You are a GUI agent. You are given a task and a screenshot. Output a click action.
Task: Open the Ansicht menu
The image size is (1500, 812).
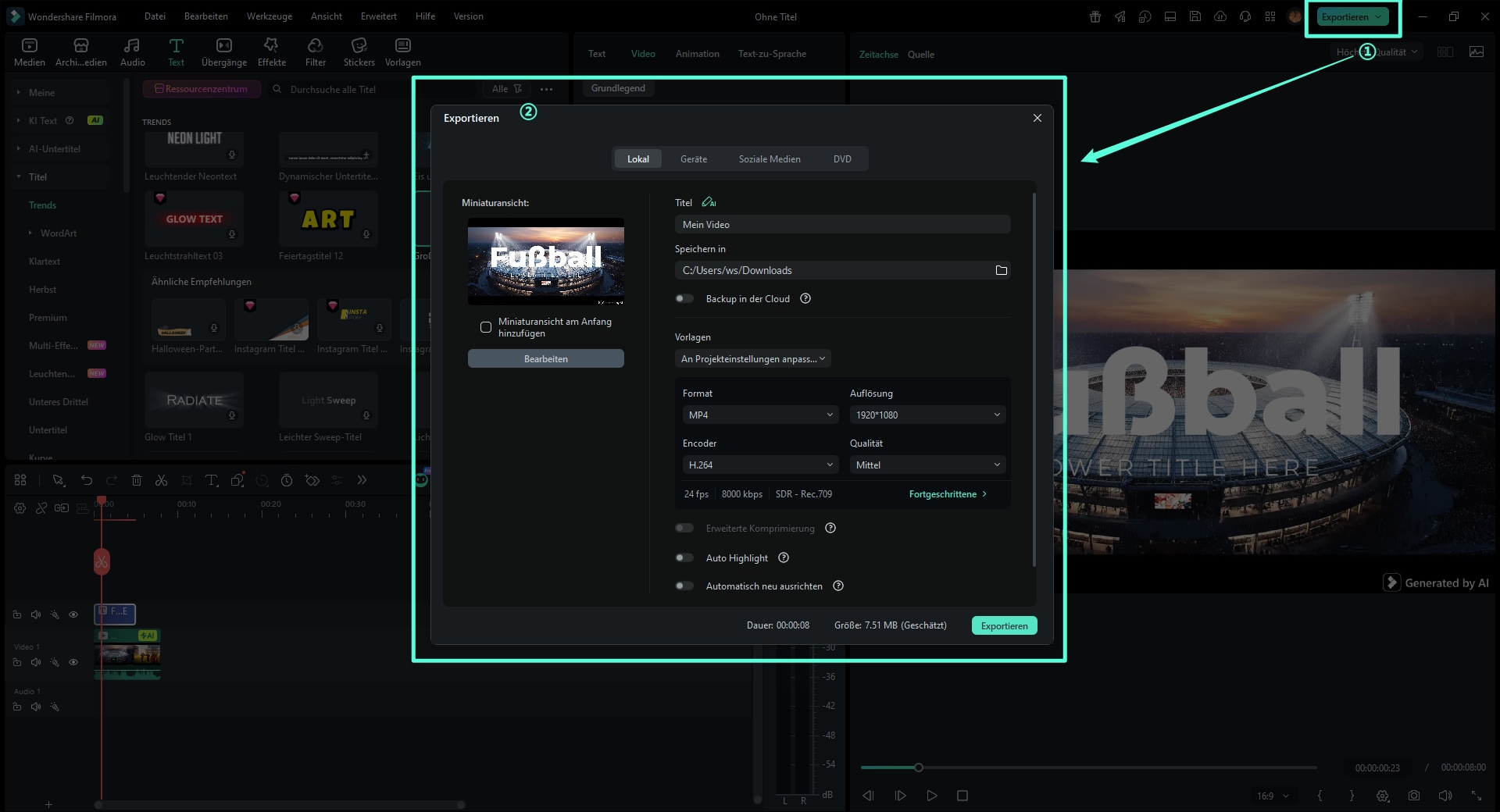(x=327, y=16)
